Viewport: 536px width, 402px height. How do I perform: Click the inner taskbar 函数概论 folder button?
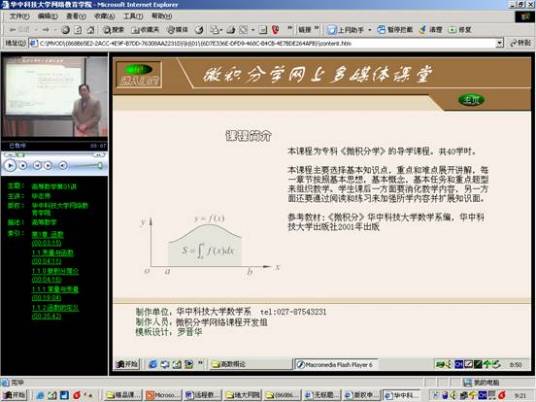click(250, 364)
